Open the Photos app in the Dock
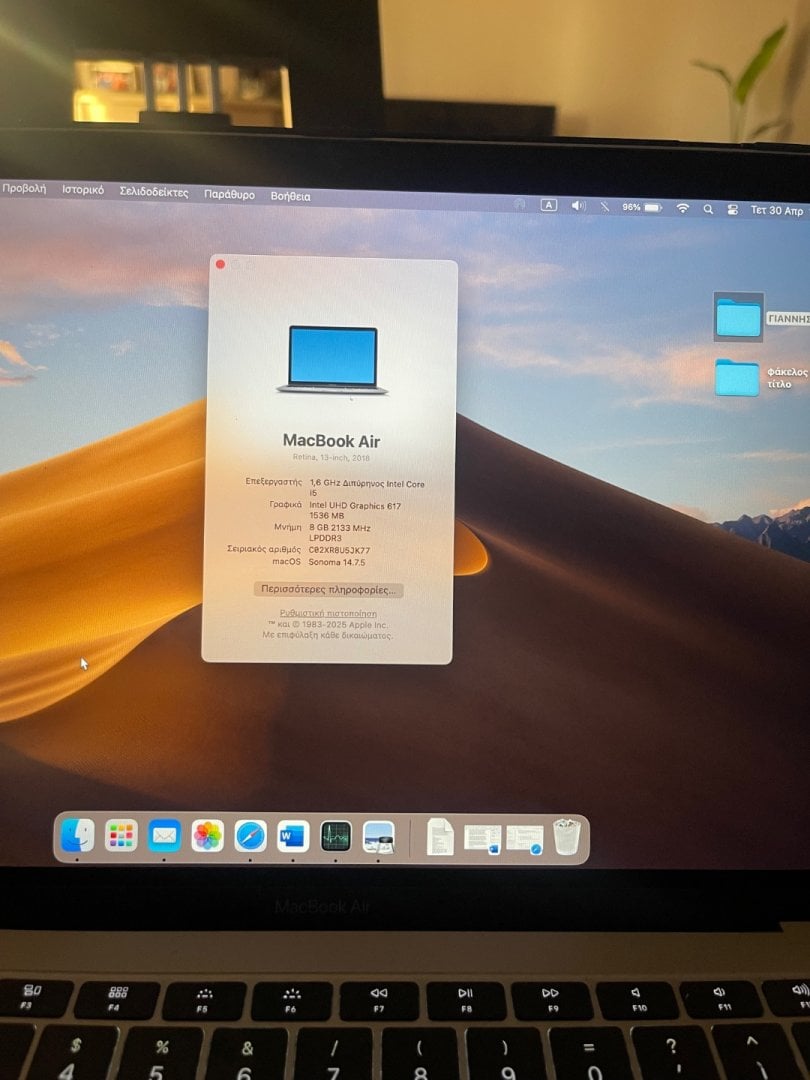The image size is (810, 1080). click(207, 836)
